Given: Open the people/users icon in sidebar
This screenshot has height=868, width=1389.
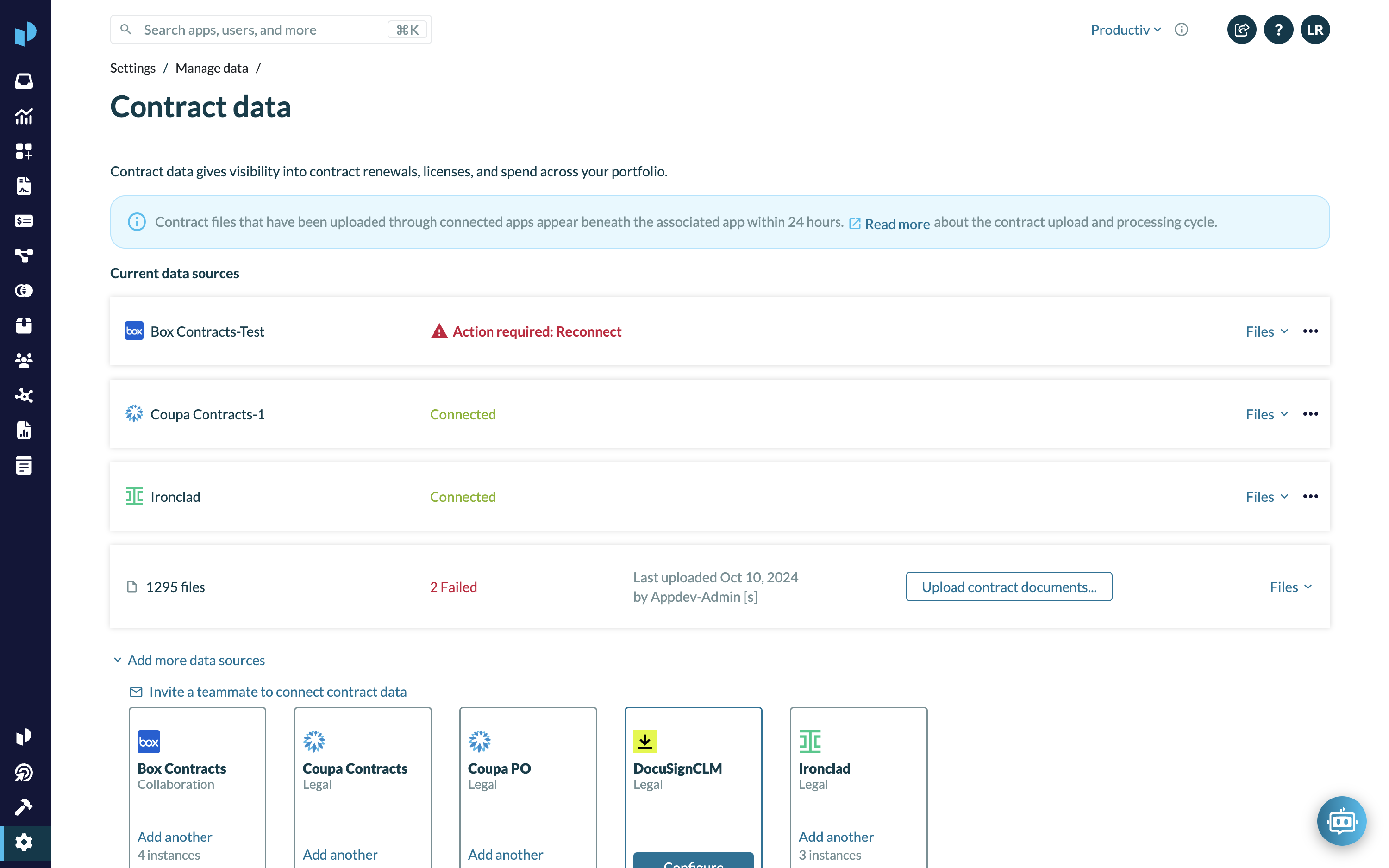Looking at the screenshot, I should point(24,361).
